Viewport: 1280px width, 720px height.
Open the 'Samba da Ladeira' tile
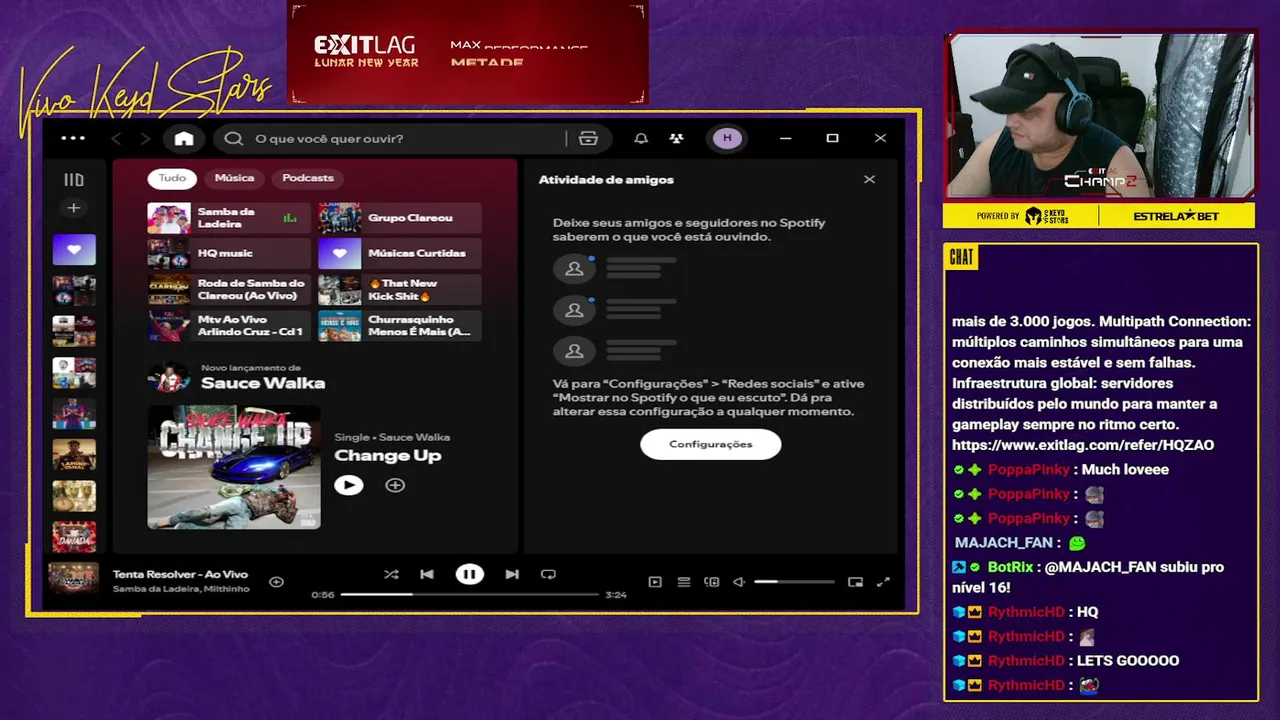point(229,218)
